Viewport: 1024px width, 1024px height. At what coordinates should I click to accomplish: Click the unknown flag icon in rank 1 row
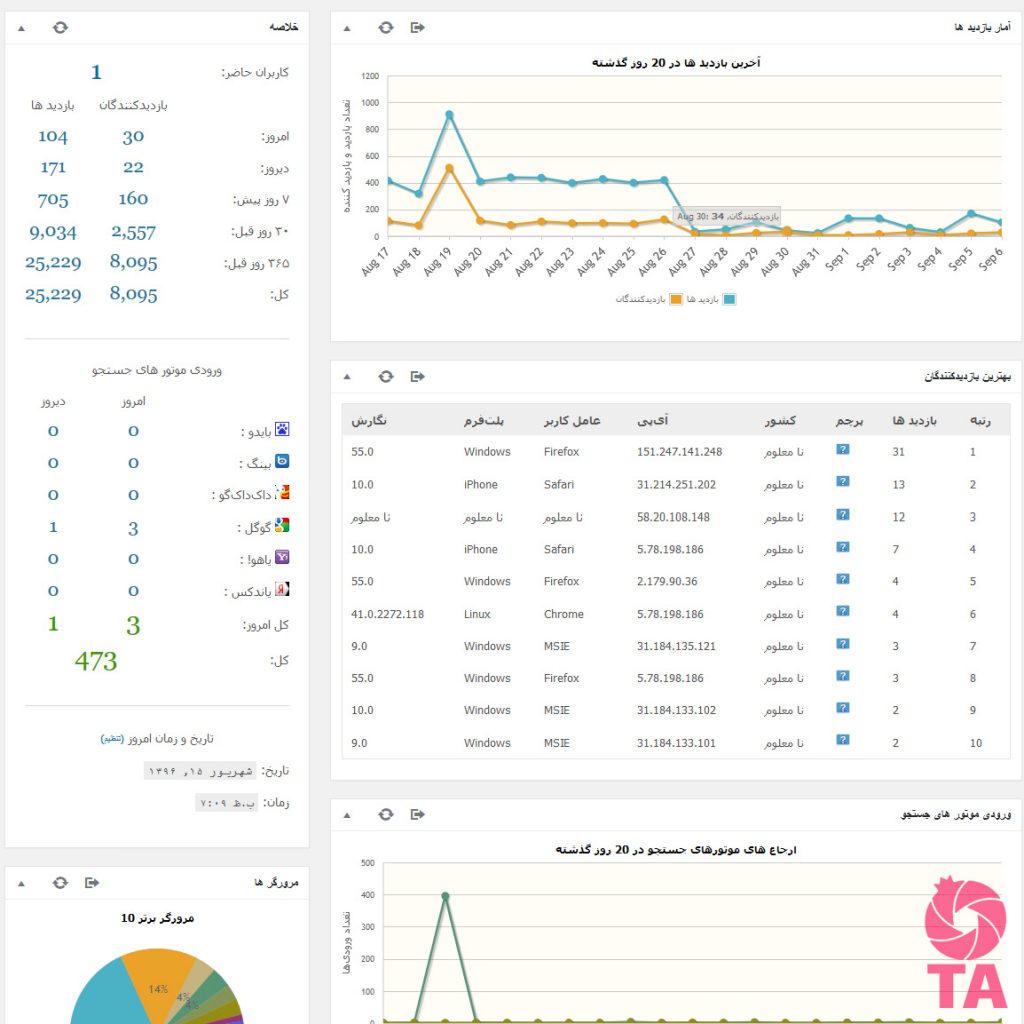[x=843, y=450]
